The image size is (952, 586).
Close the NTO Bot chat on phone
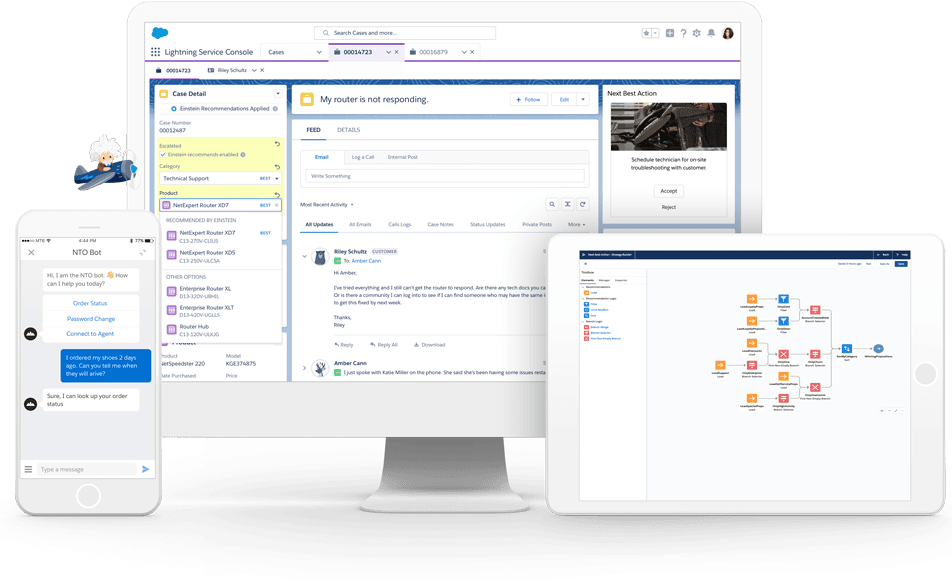tap(32, 252)
